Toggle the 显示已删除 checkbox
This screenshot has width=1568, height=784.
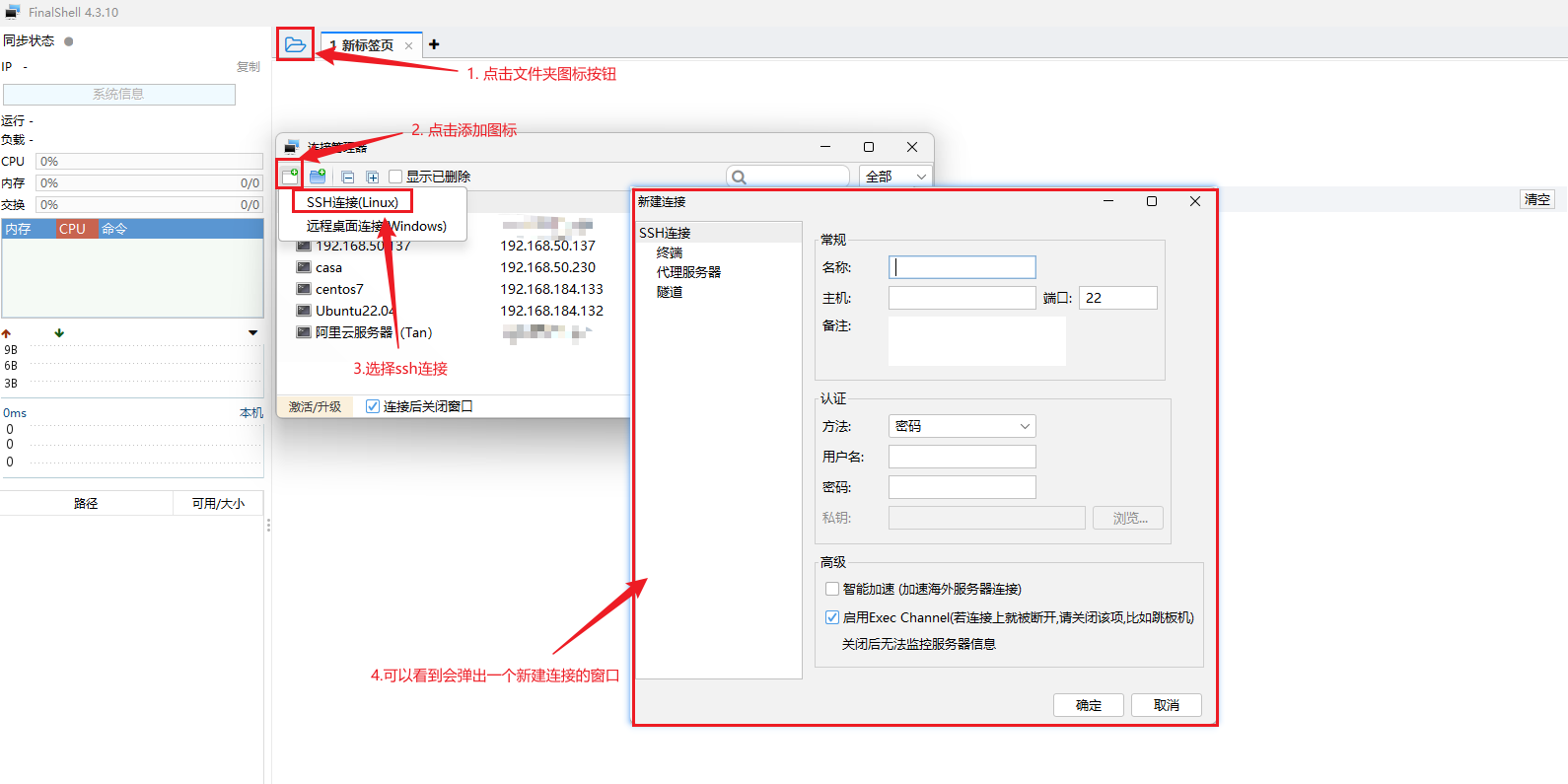[395, 177]
